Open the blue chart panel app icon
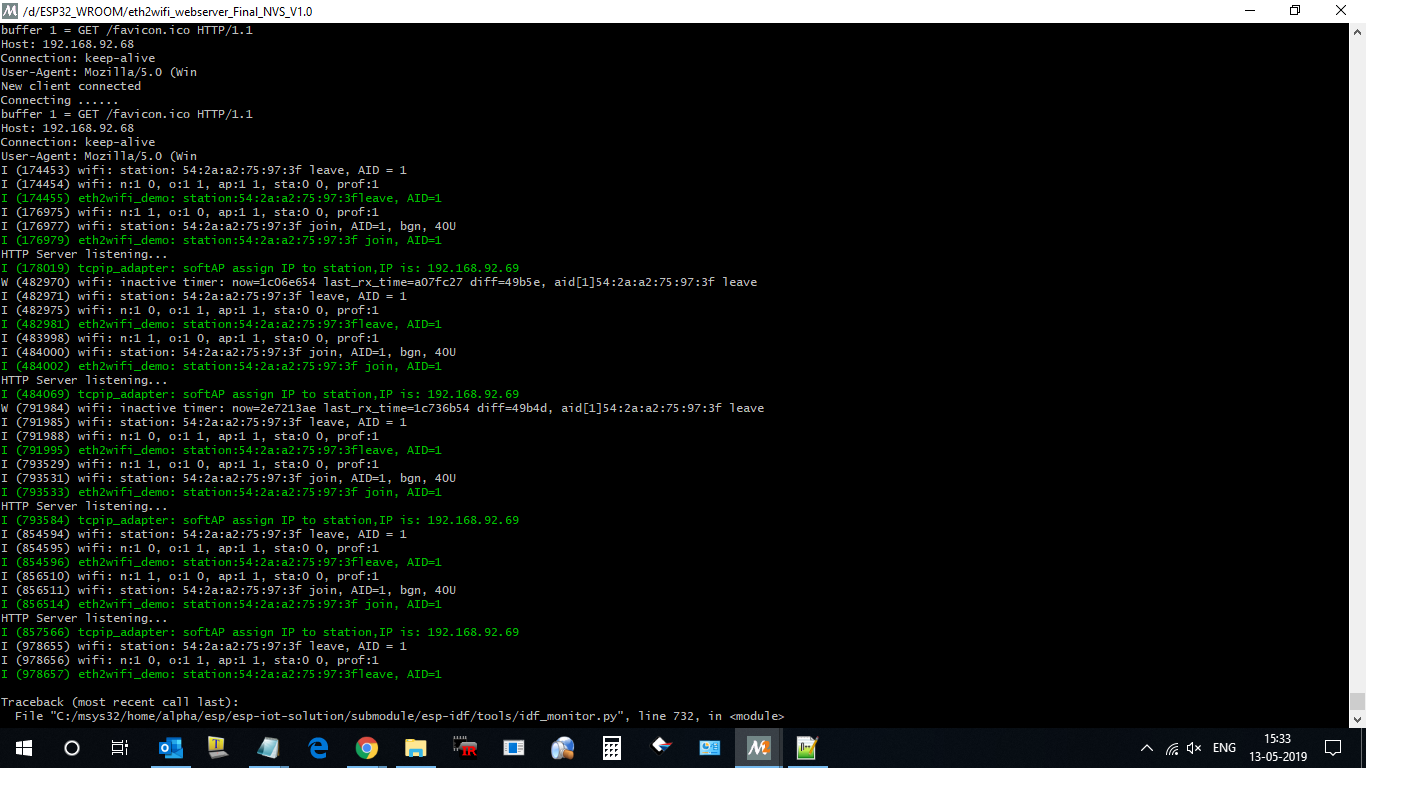 710,748
